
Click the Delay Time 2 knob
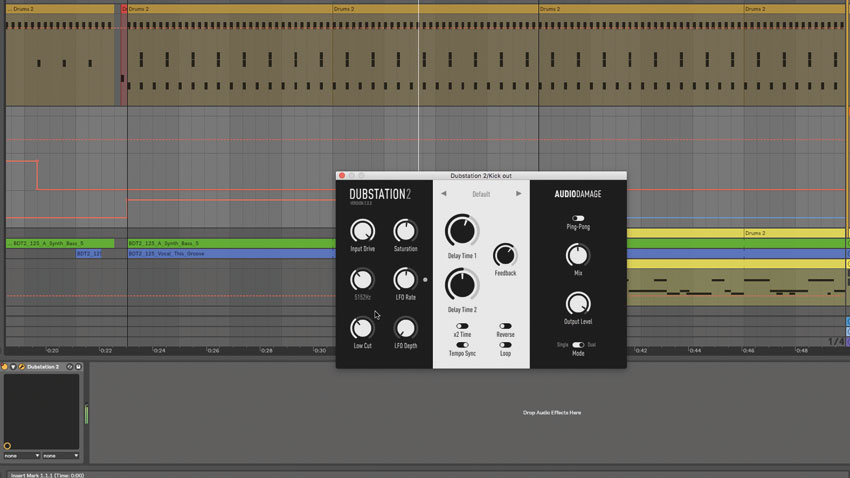(462, 285)
